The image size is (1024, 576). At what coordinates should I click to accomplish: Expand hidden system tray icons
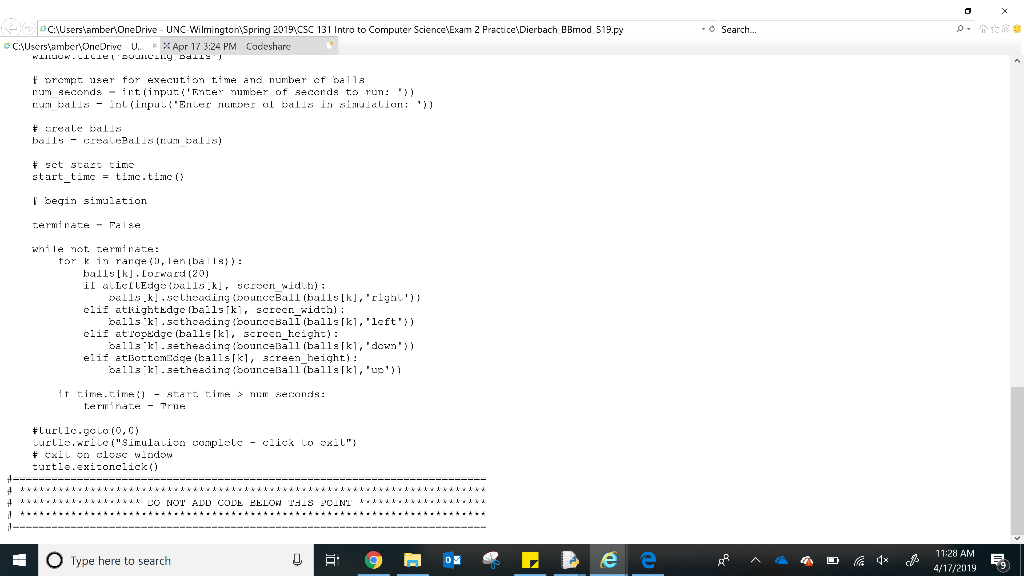756,560
